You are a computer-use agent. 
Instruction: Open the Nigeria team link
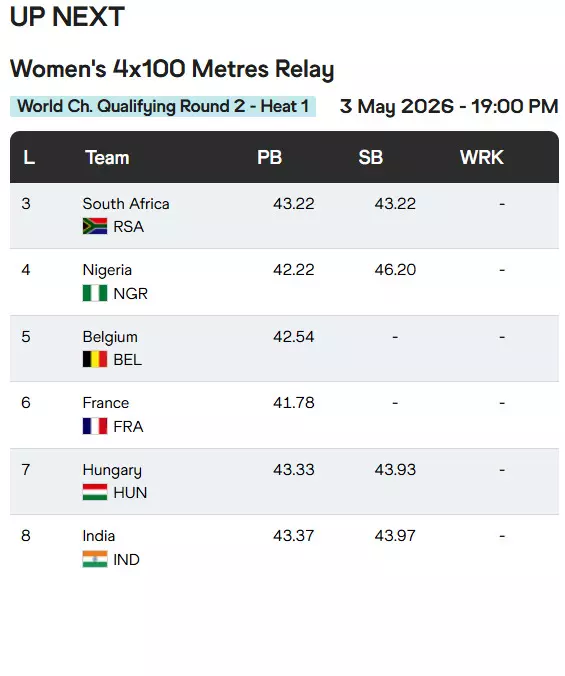(x=107, y=270)
